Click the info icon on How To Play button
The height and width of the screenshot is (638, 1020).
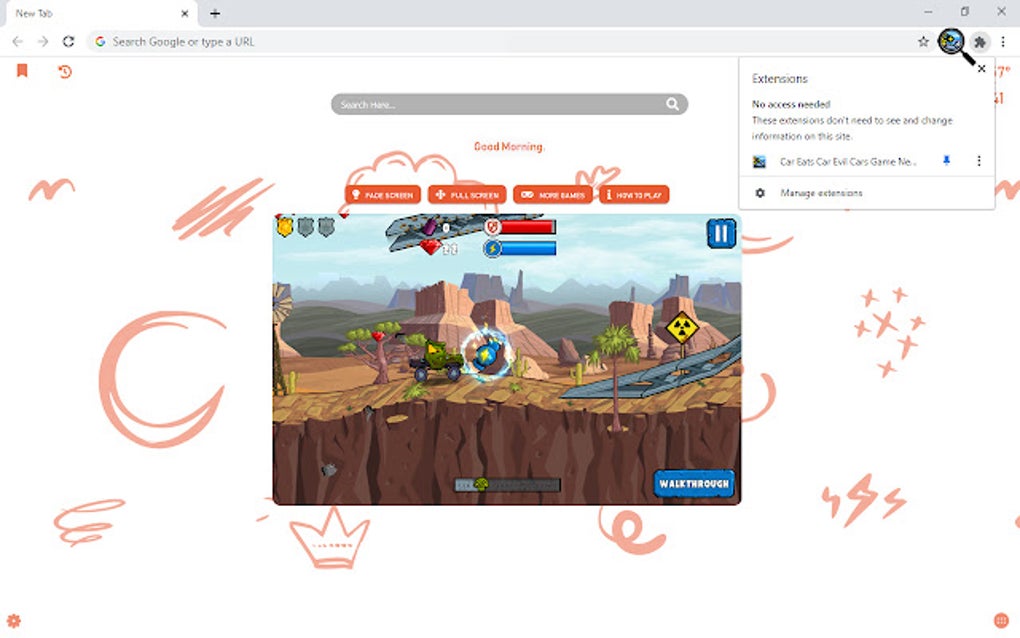[x=610, y=194]
